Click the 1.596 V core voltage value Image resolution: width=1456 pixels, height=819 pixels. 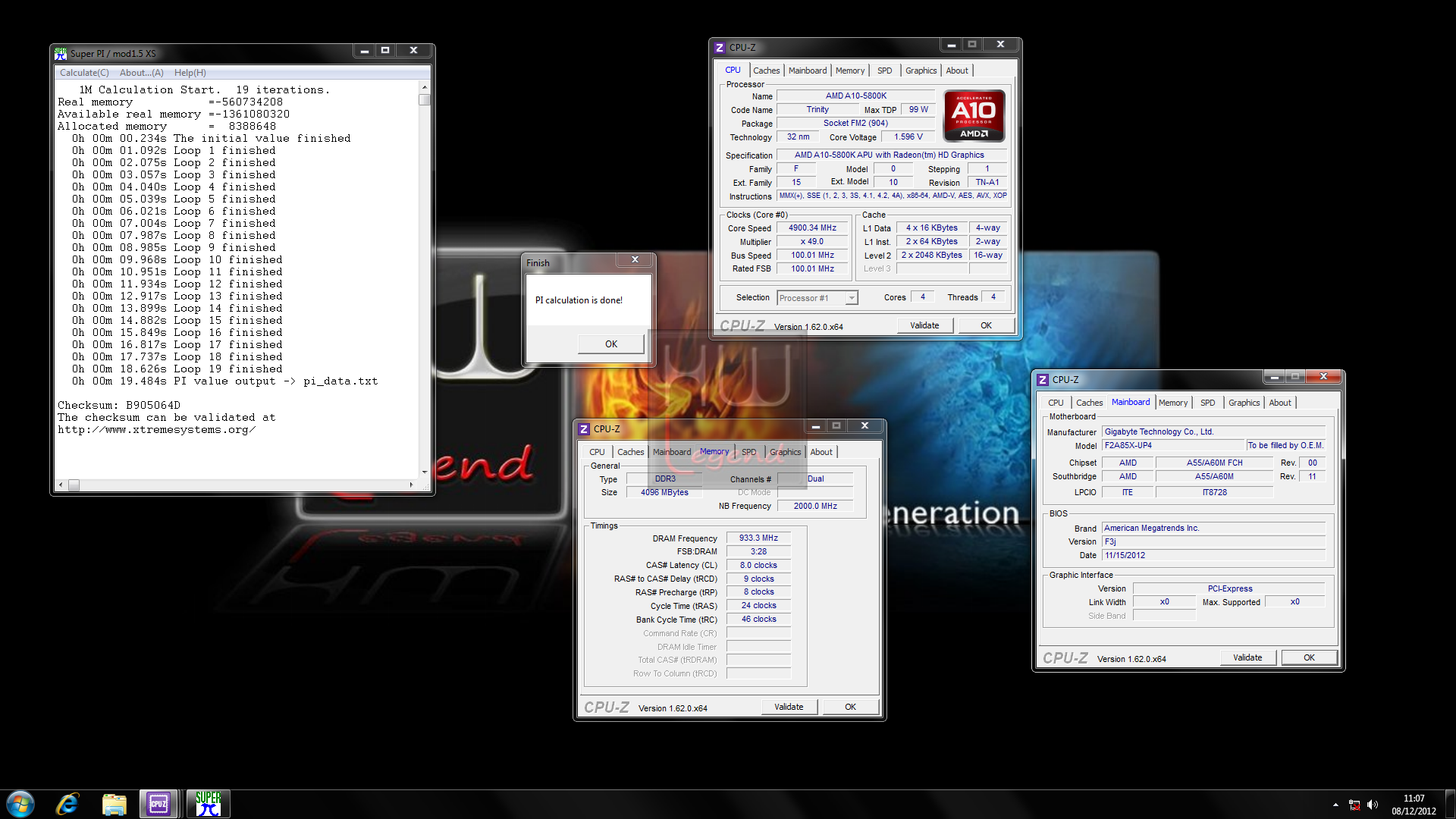point(908,137)
